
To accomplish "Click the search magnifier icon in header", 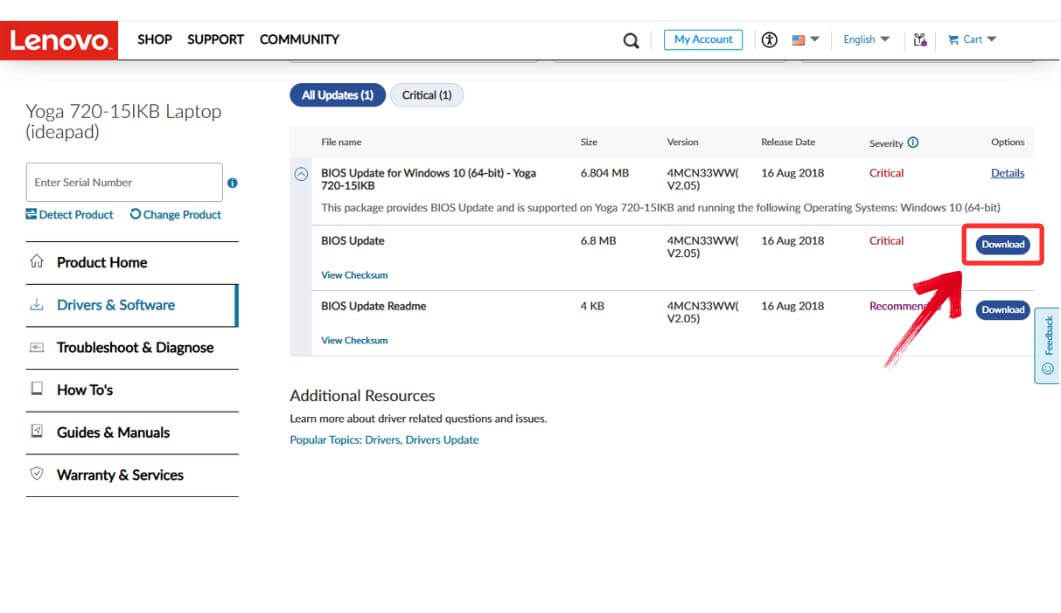I will pyautogui.click(x=631, y=40).
